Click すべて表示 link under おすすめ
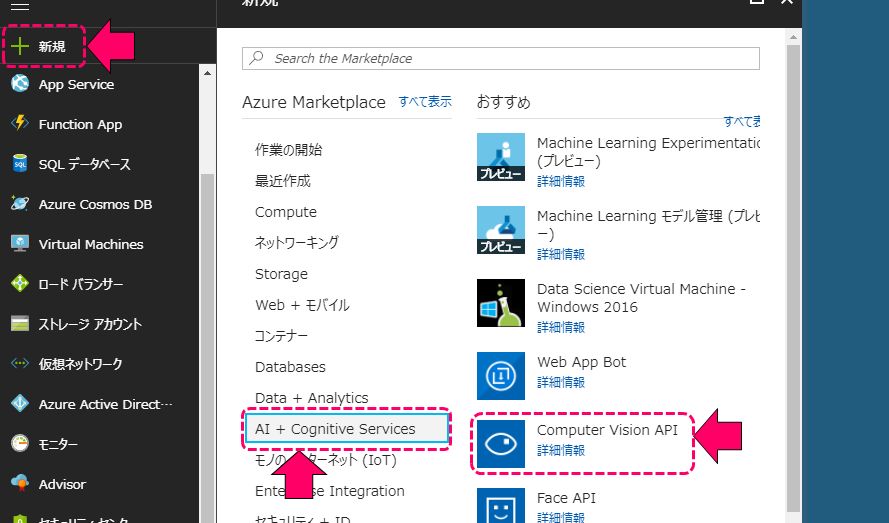Screen dimensions: 889x523 tap(742, 121)
